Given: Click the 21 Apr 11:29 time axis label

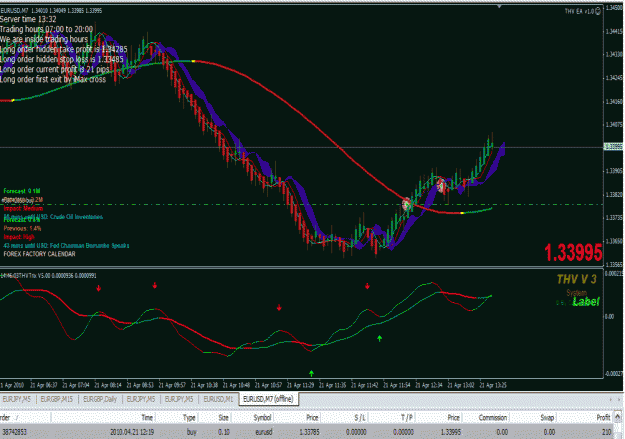Looking at the screenshot, I should coord(301,385).
